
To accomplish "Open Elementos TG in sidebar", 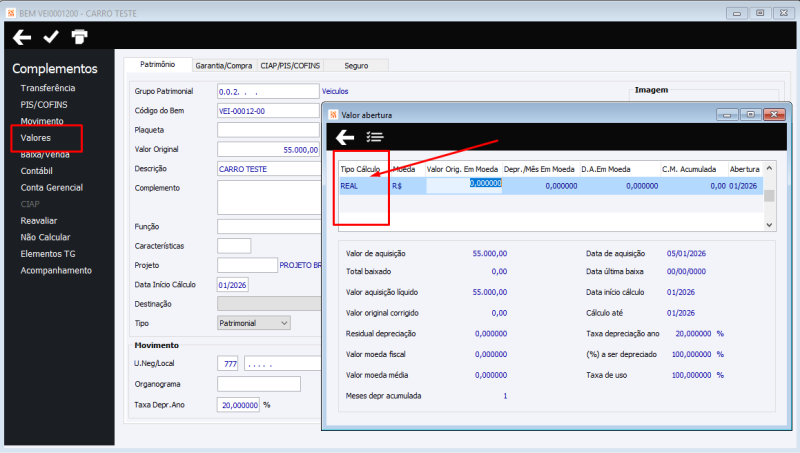I will pyautogui.click(x=48, y=254).
